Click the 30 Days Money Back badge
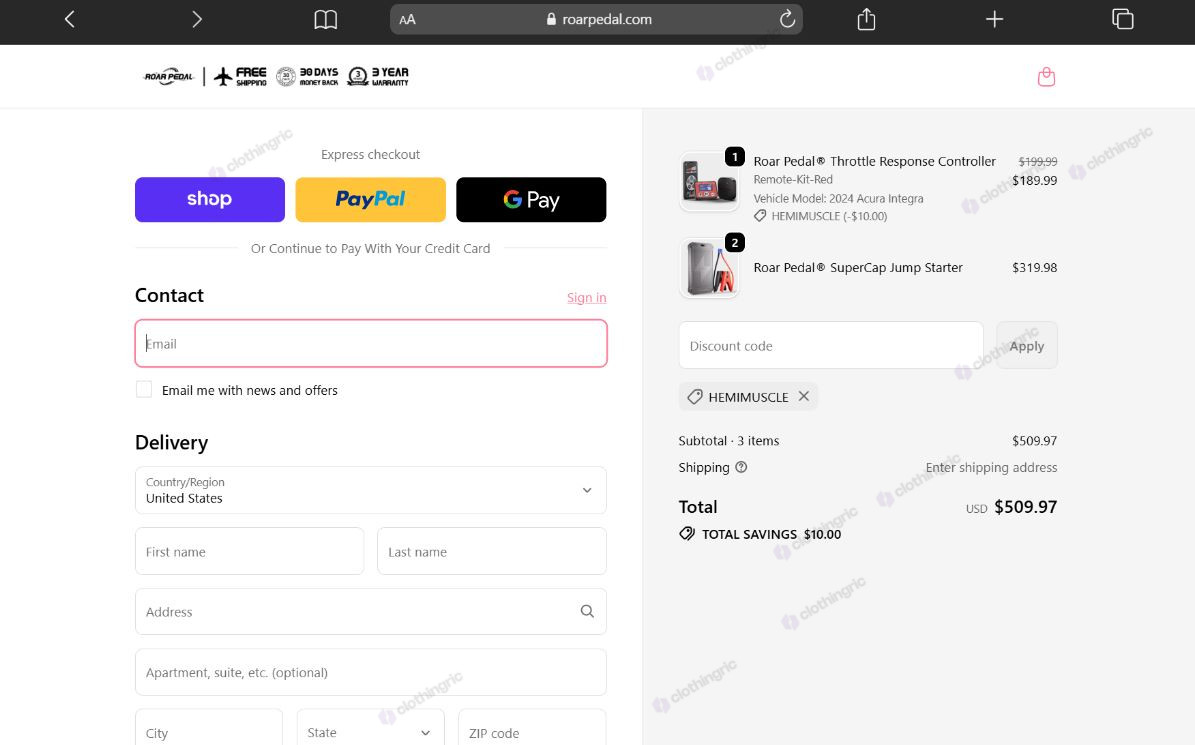Viewport: 1195px width, 745px height. click(307, 76)
